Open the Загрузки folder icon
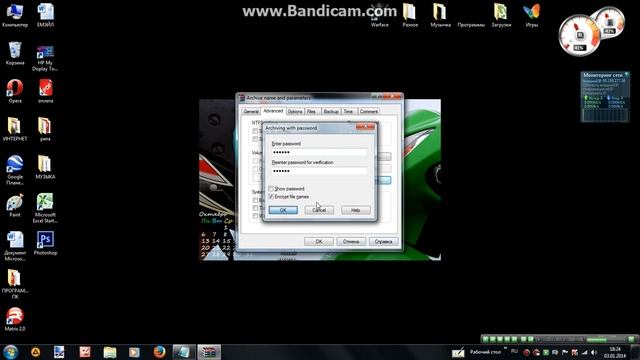Screen dimensions: 640x360 click(x=501, y=16)
